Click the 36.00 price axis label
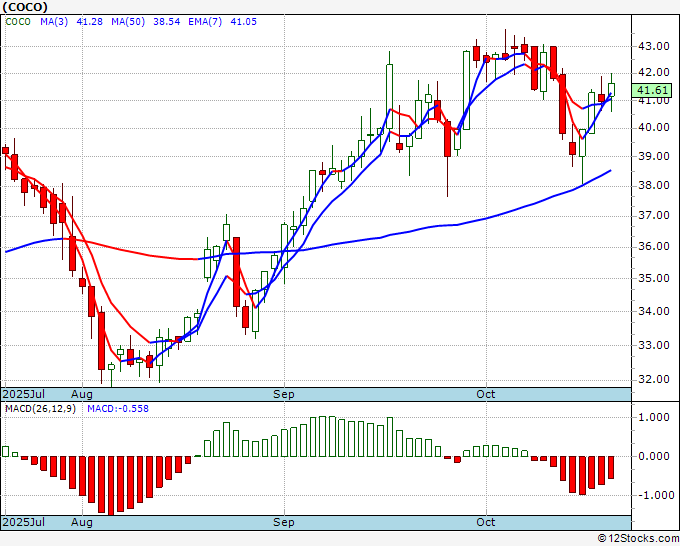 [653, 246]
